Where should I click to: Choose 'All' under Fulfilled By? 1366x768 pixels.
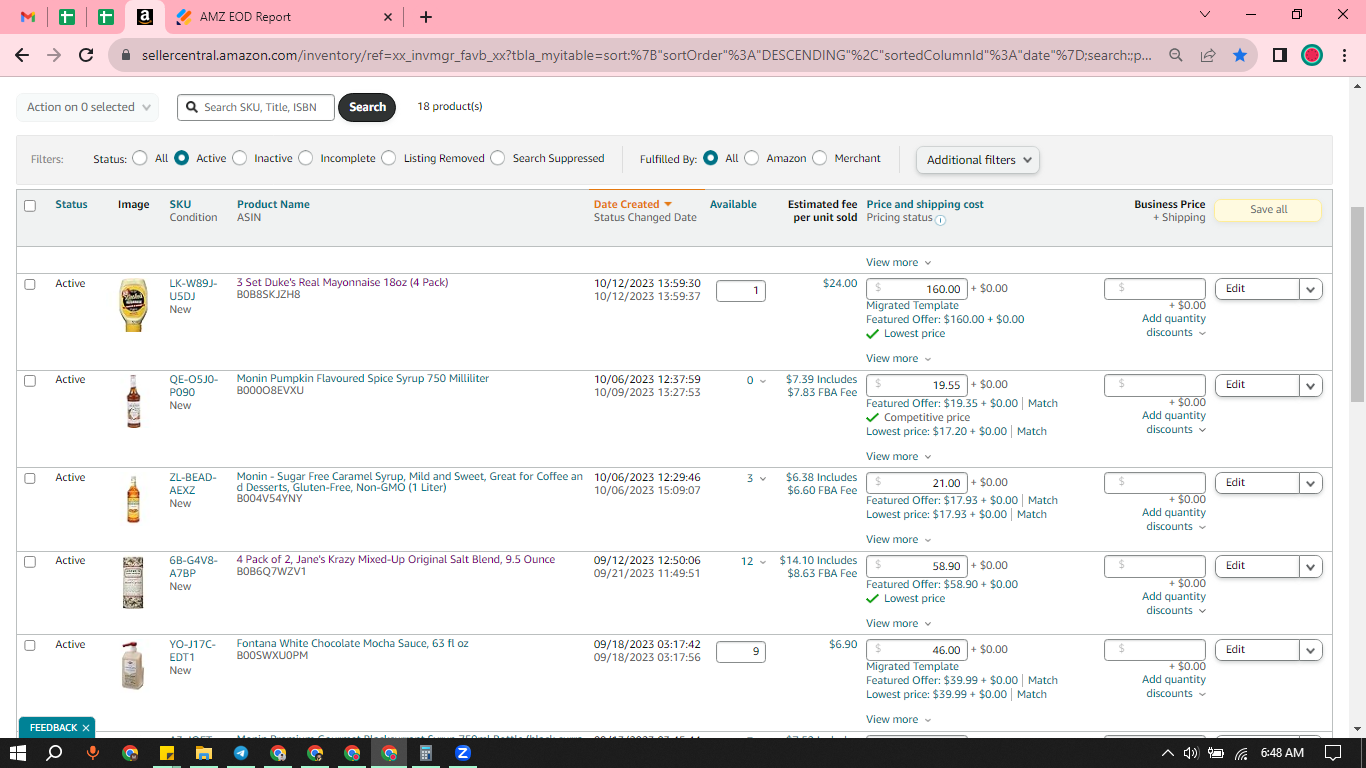coord(710,158)
